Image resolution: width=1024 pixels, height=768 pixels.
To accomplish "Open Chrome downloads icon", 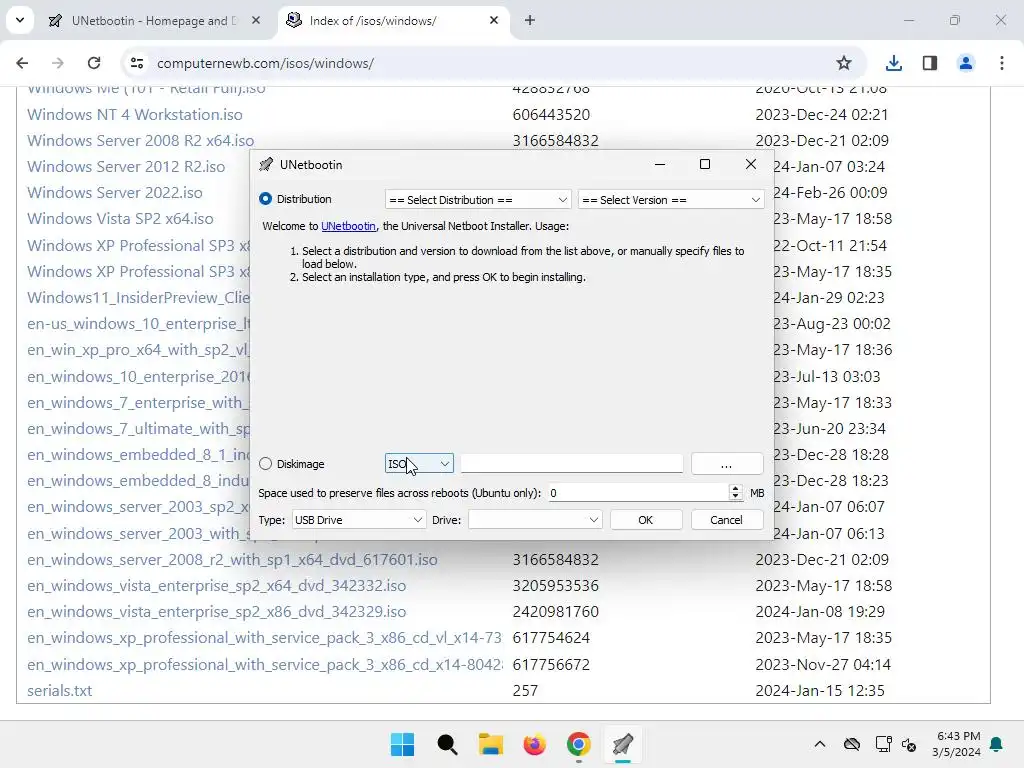I will point(893,63).
